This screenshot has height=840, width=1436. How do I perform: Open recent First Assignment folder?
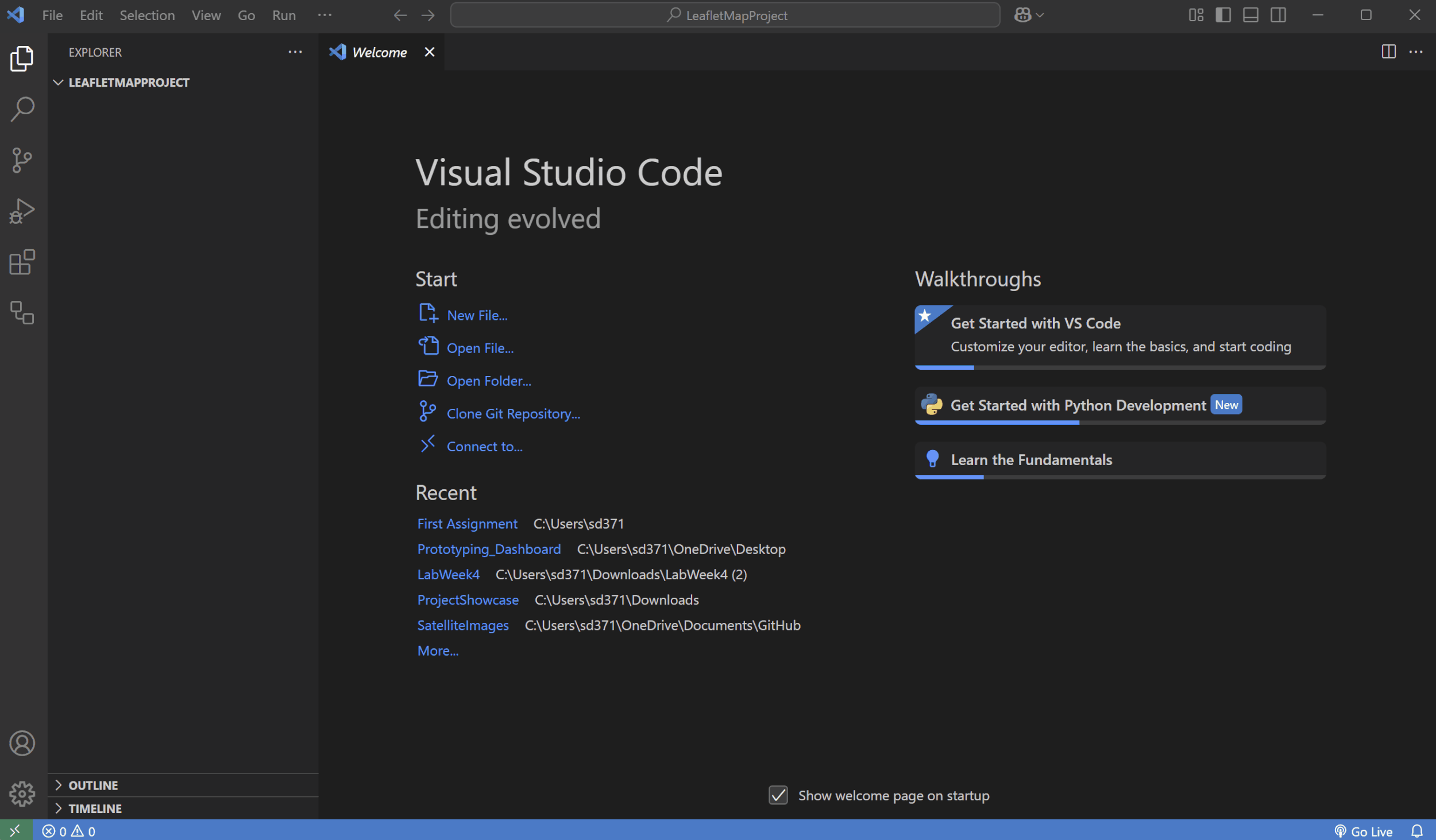click(x=467, y=524)
